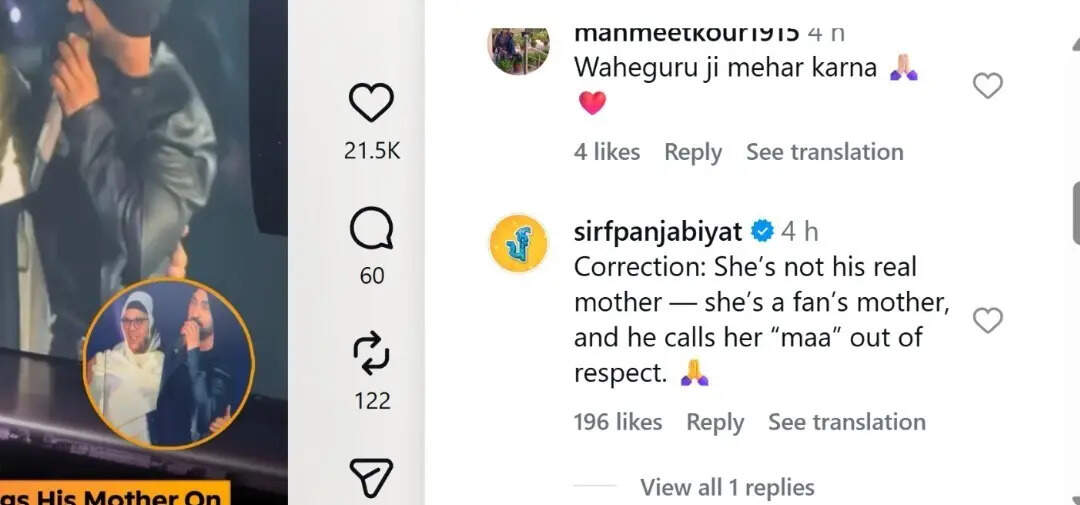
Task: Reply to sirfpanjabiyat's correction comment
Action: point(715,422)
